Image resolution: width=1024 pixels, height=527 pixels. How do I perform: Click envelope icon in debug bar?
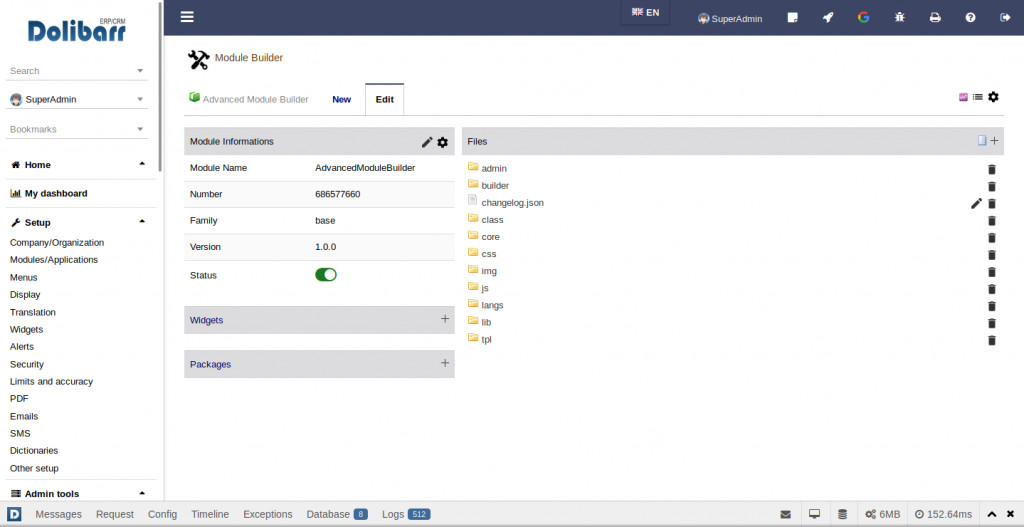coord(786,514)
